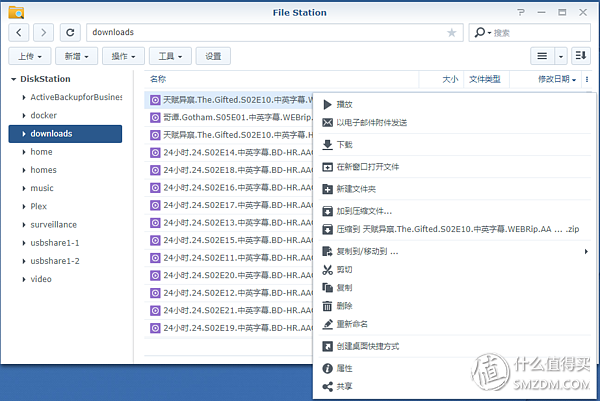Add downloads to favorites with star icon
The image size is (600, 401).
pos(452,33)
